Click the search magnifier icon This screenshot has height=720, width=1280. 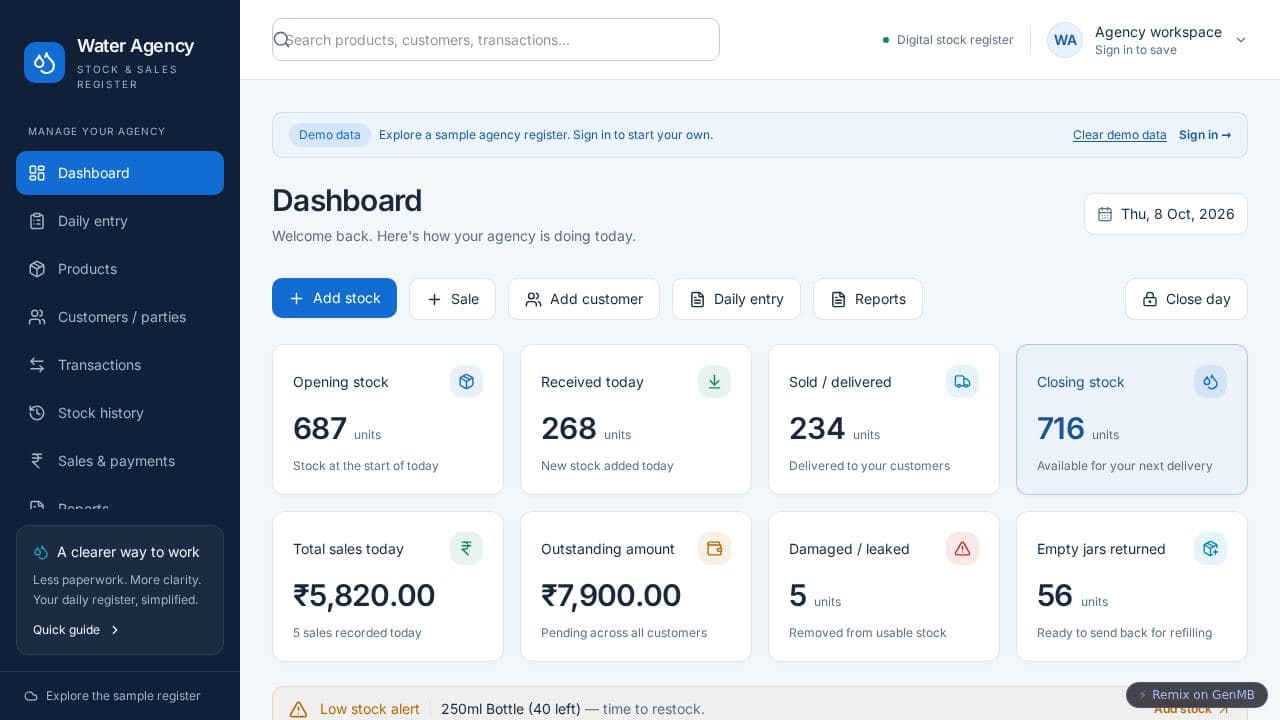(281, 39)
